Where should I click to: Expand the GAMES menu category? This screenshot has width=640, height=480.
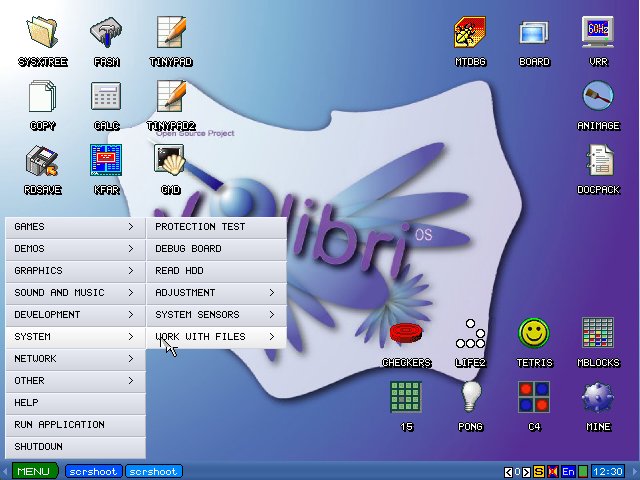75,227
